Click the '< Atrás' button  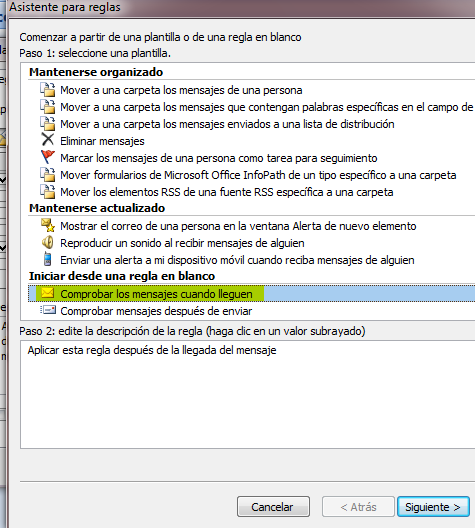pos(358,506)
